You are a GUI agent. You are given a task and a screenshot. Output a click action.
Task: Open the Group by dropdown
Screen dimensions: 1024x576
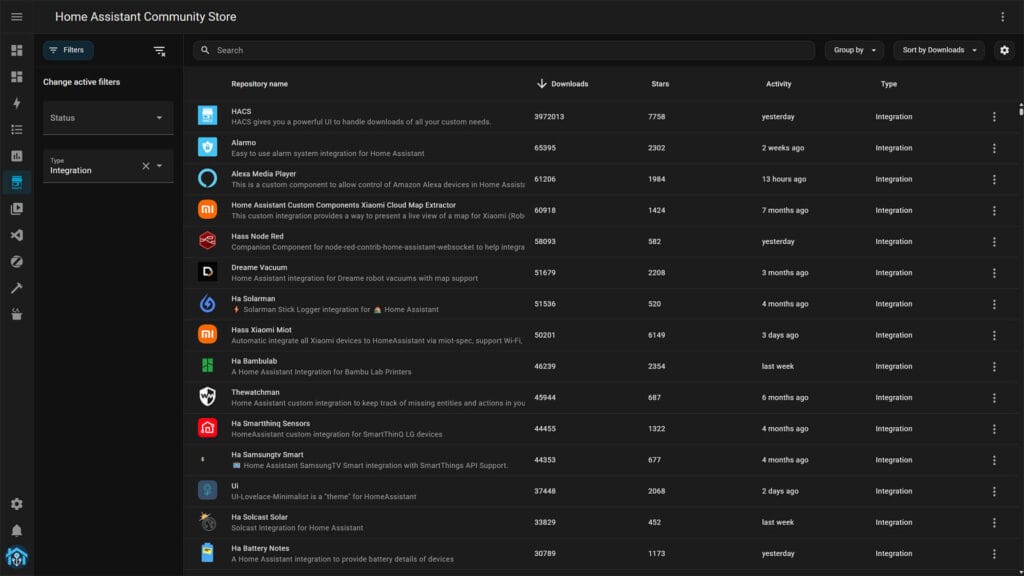(854, 50)
